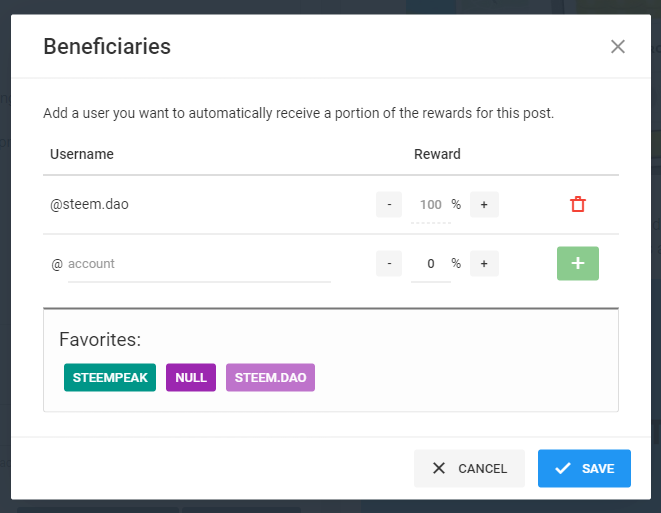This screenshot has width=661, height=513.
Task: Delete the @steem.dao beneficiary with trash icon
Action: click(x=578, y=204)
